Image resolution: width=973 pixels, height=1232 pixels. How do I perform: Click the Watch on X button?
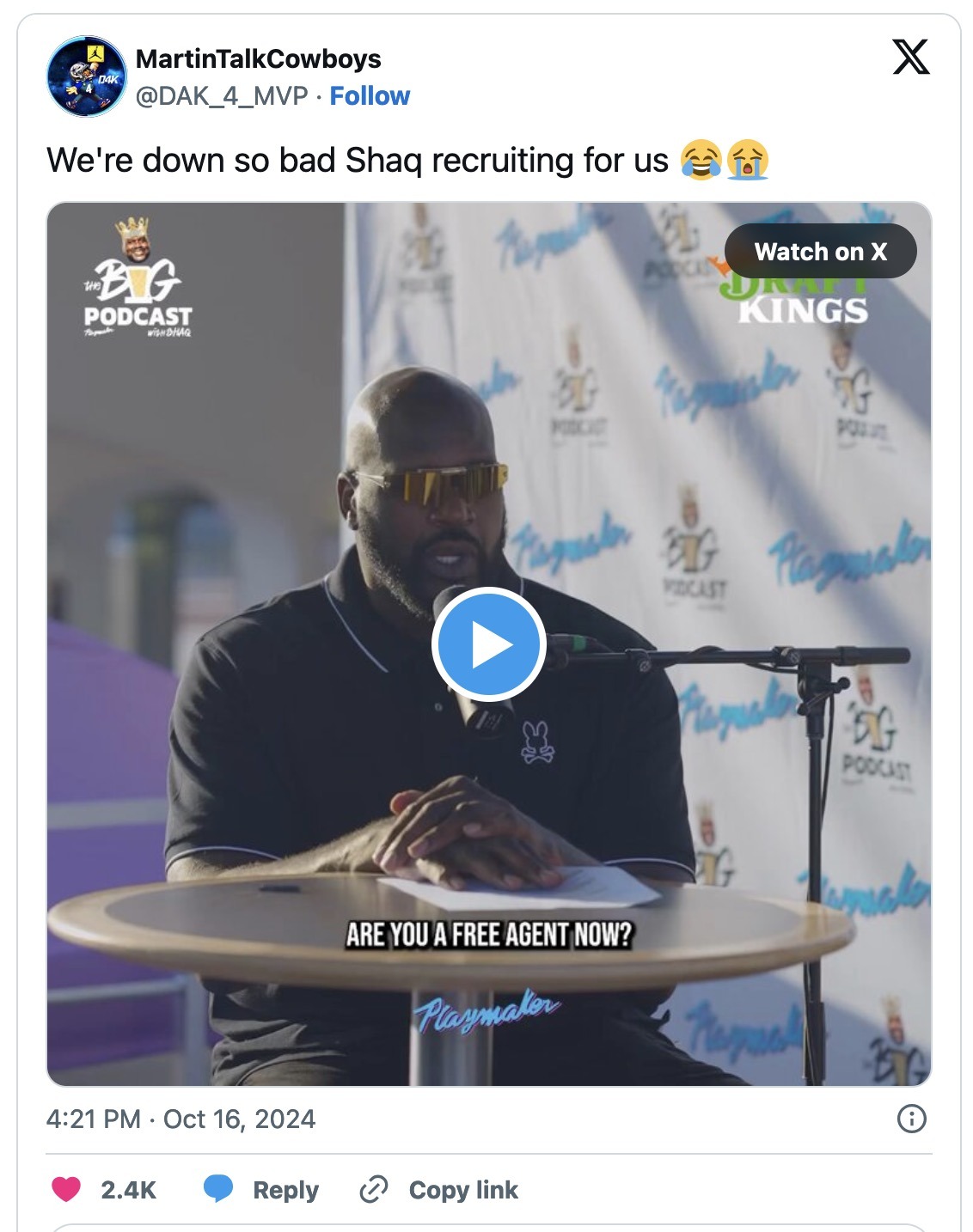point(820,251)
